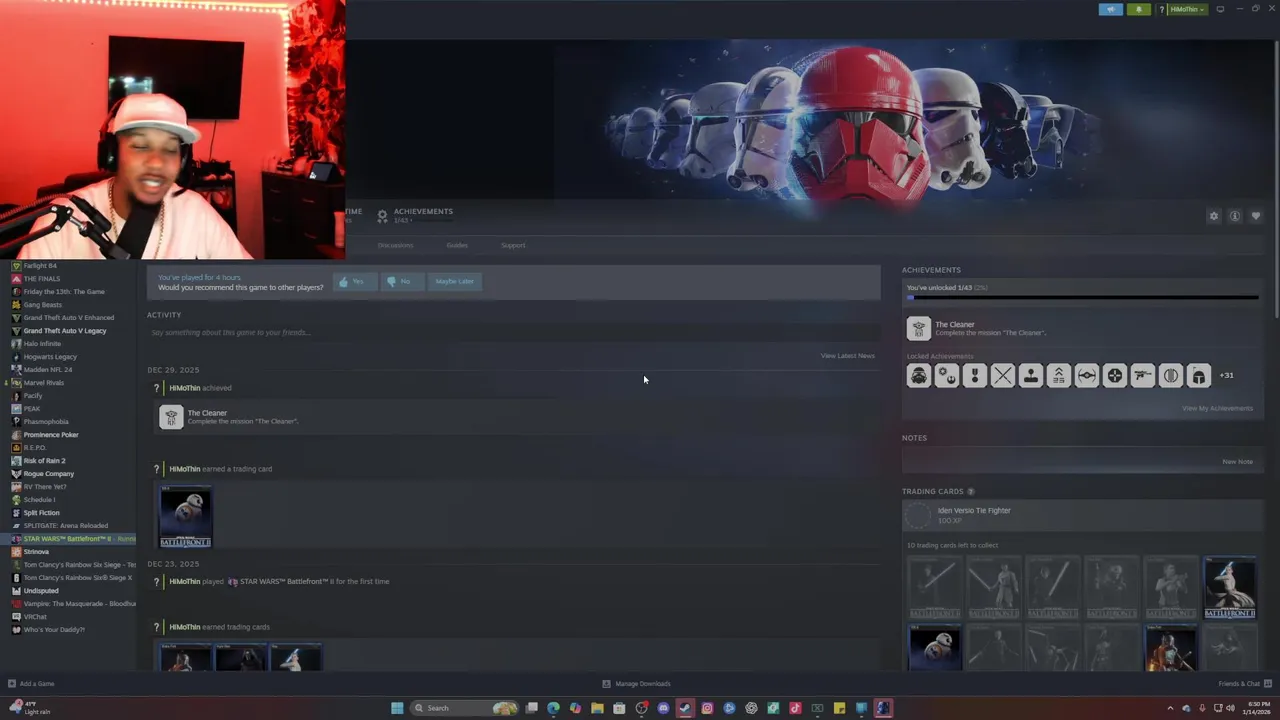This screenshot has width=1280, height=720.
Task: Open File Explorer from the taskbar
Action: [597, 708]
